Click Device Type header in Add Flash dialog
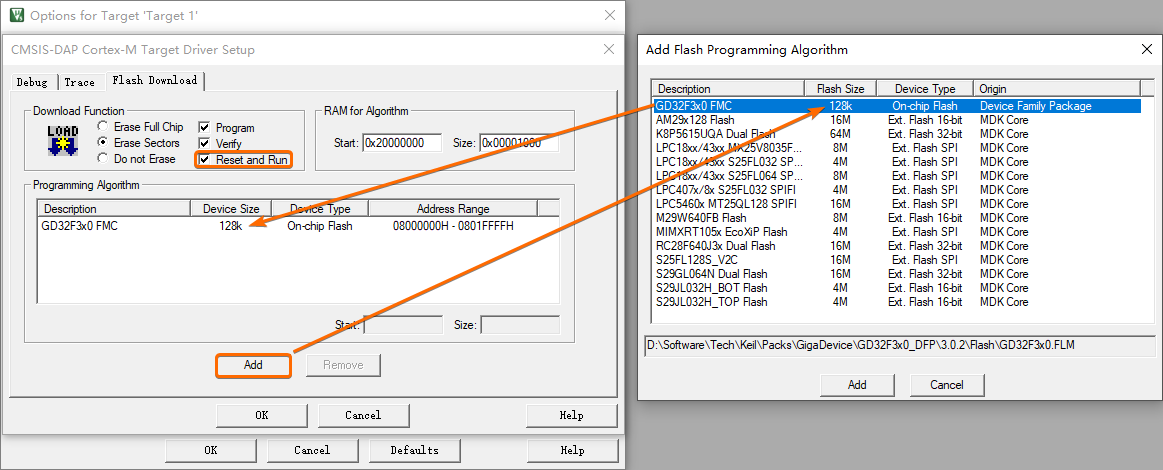 925,89
